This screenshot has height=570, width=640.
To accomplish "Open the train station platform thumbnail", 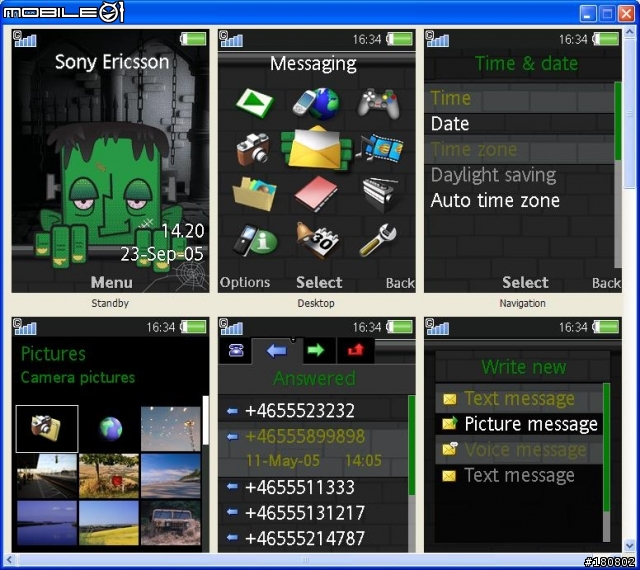I will 47,476.
